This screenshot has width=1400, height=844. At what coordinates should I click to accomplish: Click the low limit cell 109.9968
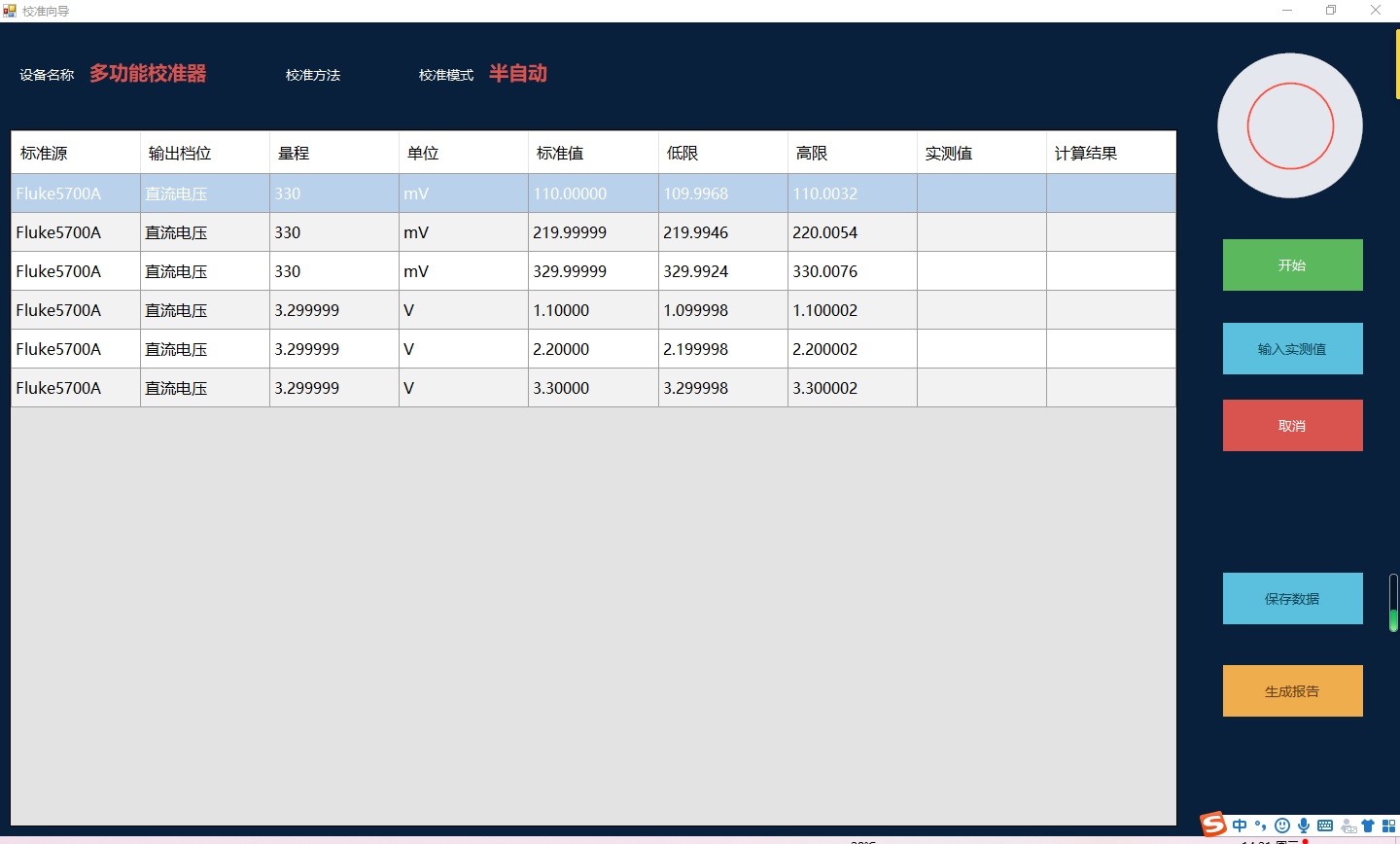pos(723,193)
